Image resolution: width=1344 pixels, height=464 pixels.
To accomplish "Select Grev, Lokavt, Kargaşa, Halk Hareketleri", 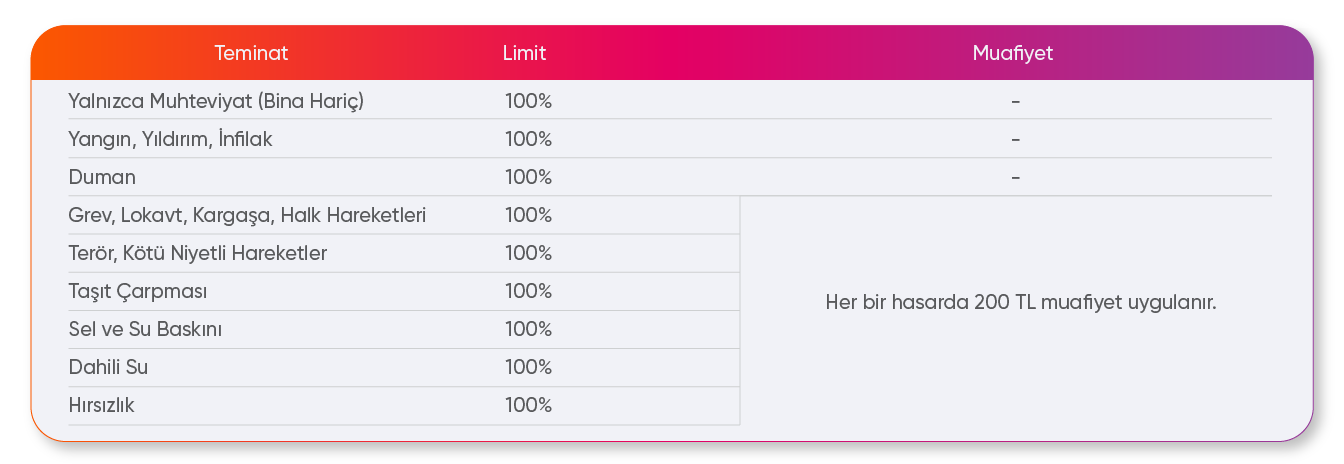I will point(247,215).
